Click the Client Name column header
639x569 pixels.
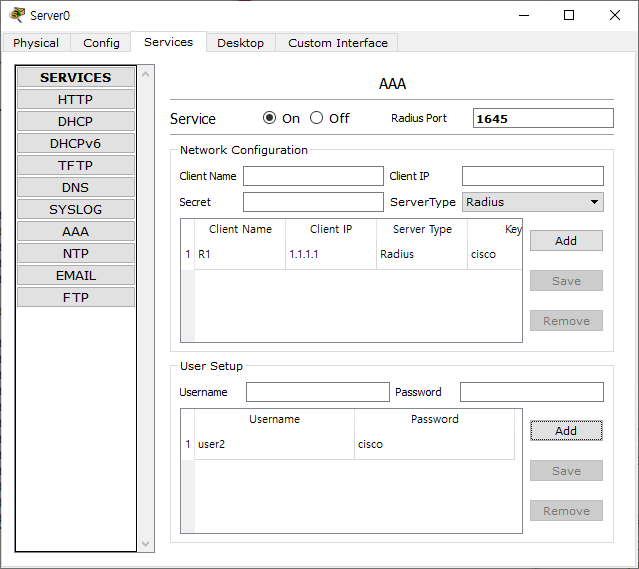240,229
